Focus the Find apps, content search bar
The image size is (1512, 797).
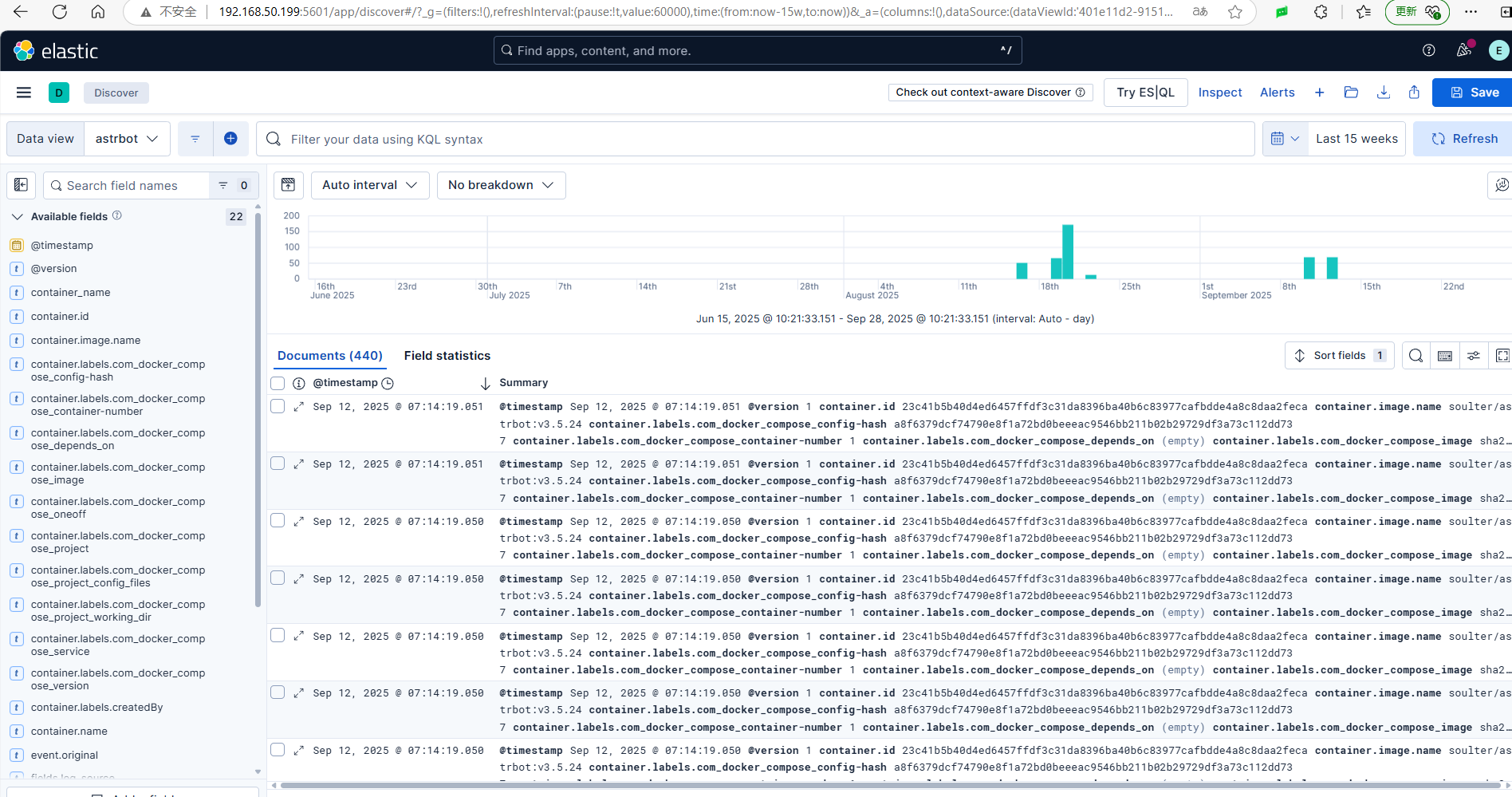pos(758,50)
